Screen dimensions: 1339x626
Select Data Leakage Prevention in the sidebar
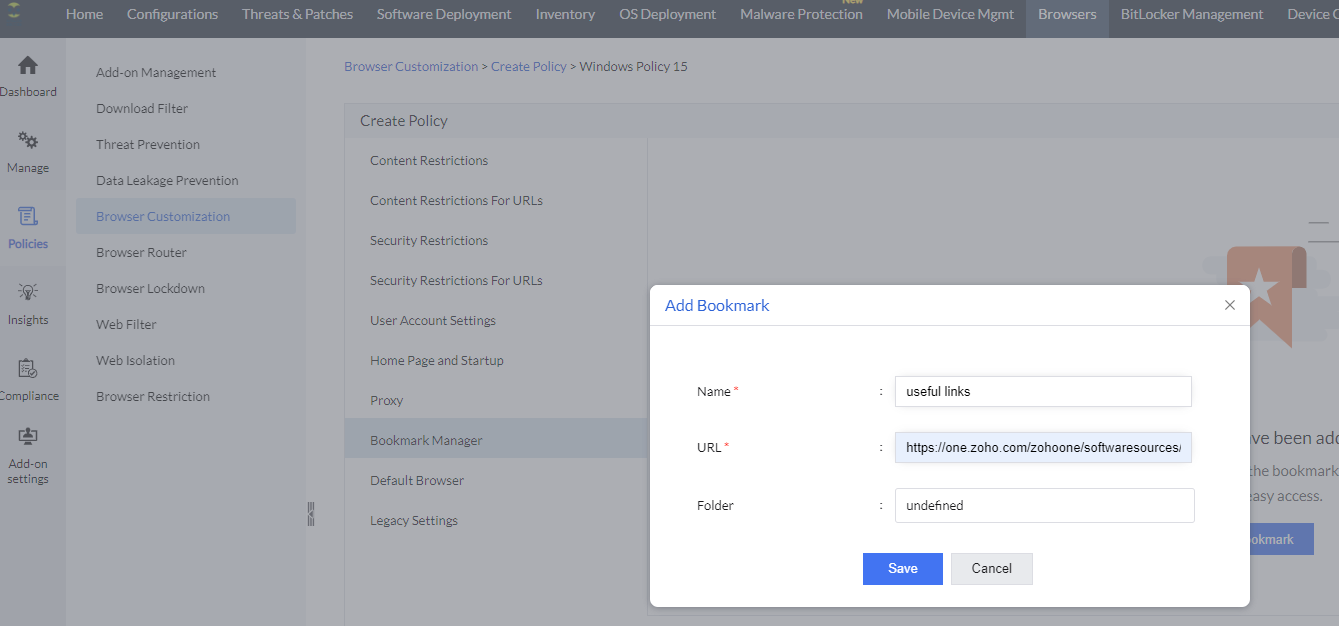click(167, 181)
